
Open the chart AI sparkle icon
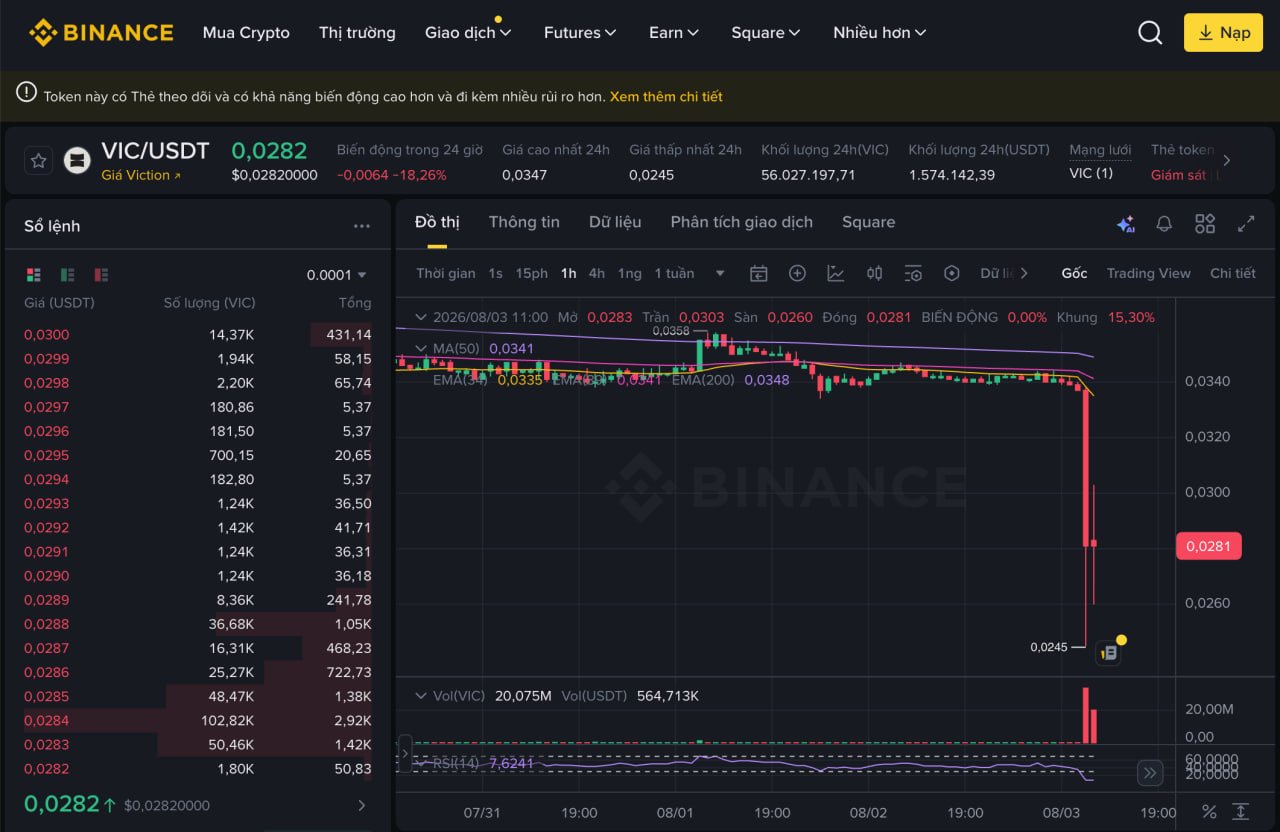[1125, 224]
